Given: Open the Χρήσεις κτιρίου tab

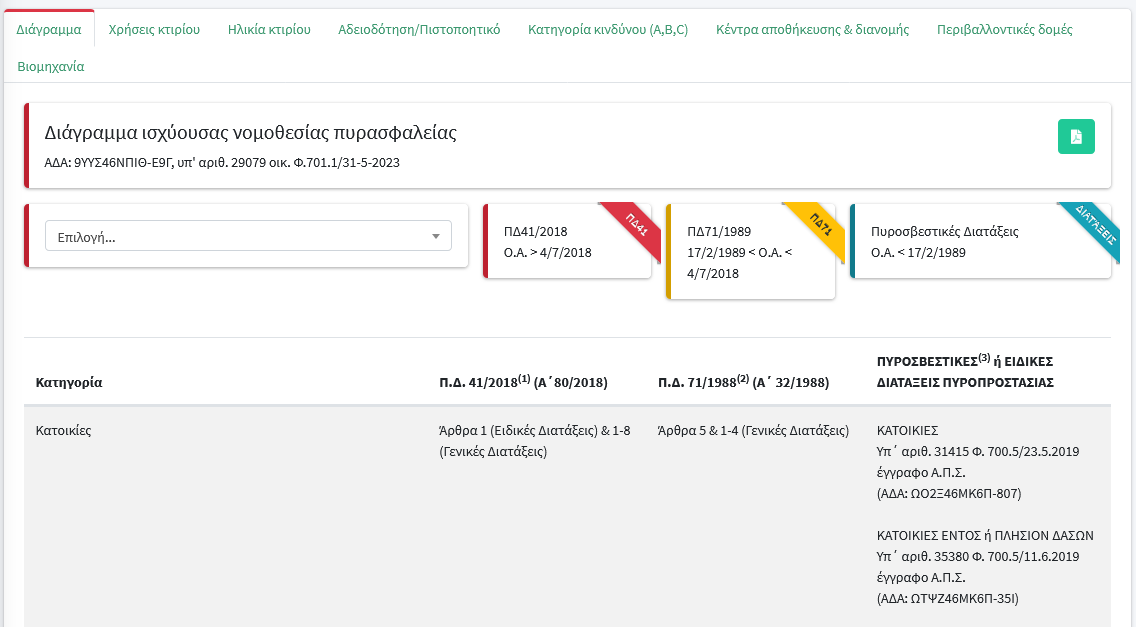Looking at the screenshot, I should 154,29.
